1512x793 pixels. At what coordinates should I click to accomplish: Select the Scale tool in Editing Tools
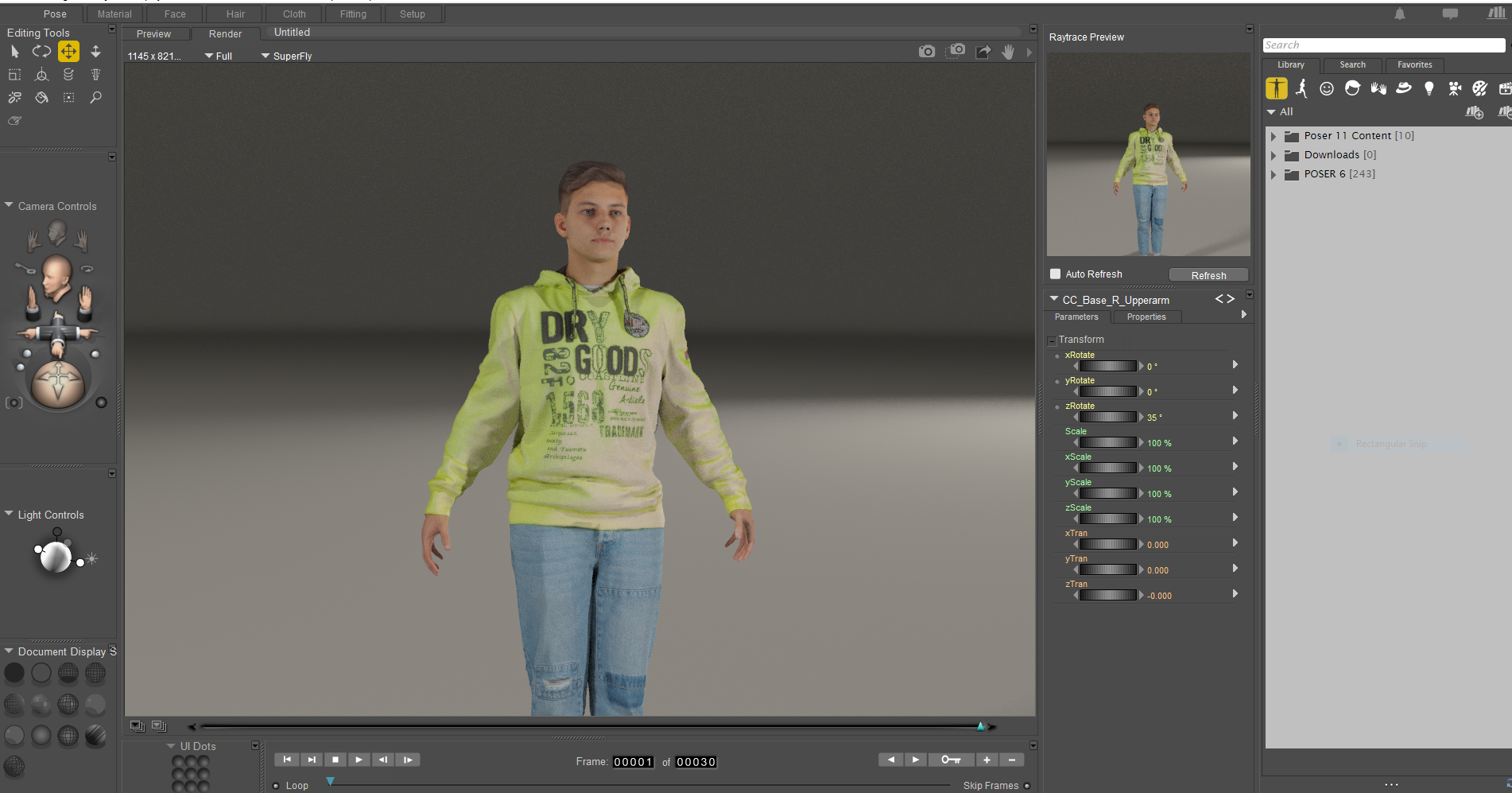[x=14, y=75]
